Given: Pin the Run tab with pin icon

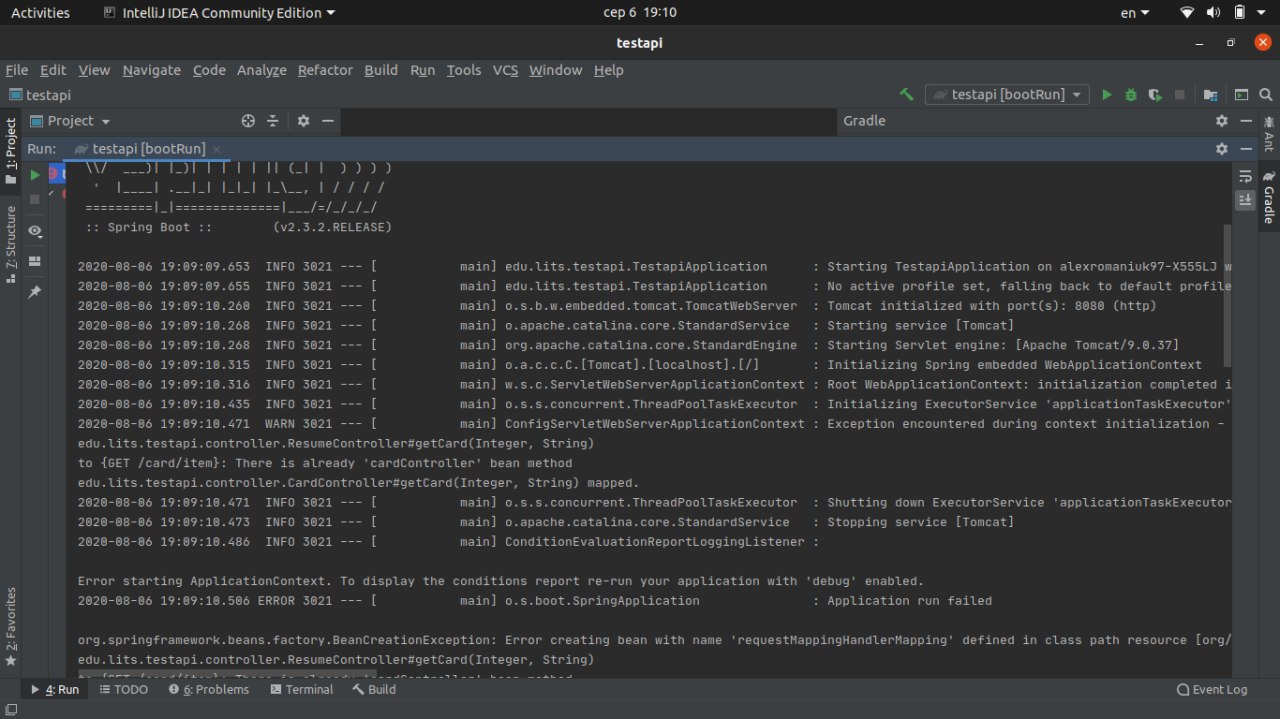Looking at the screenshot, I should coord(35,291).
